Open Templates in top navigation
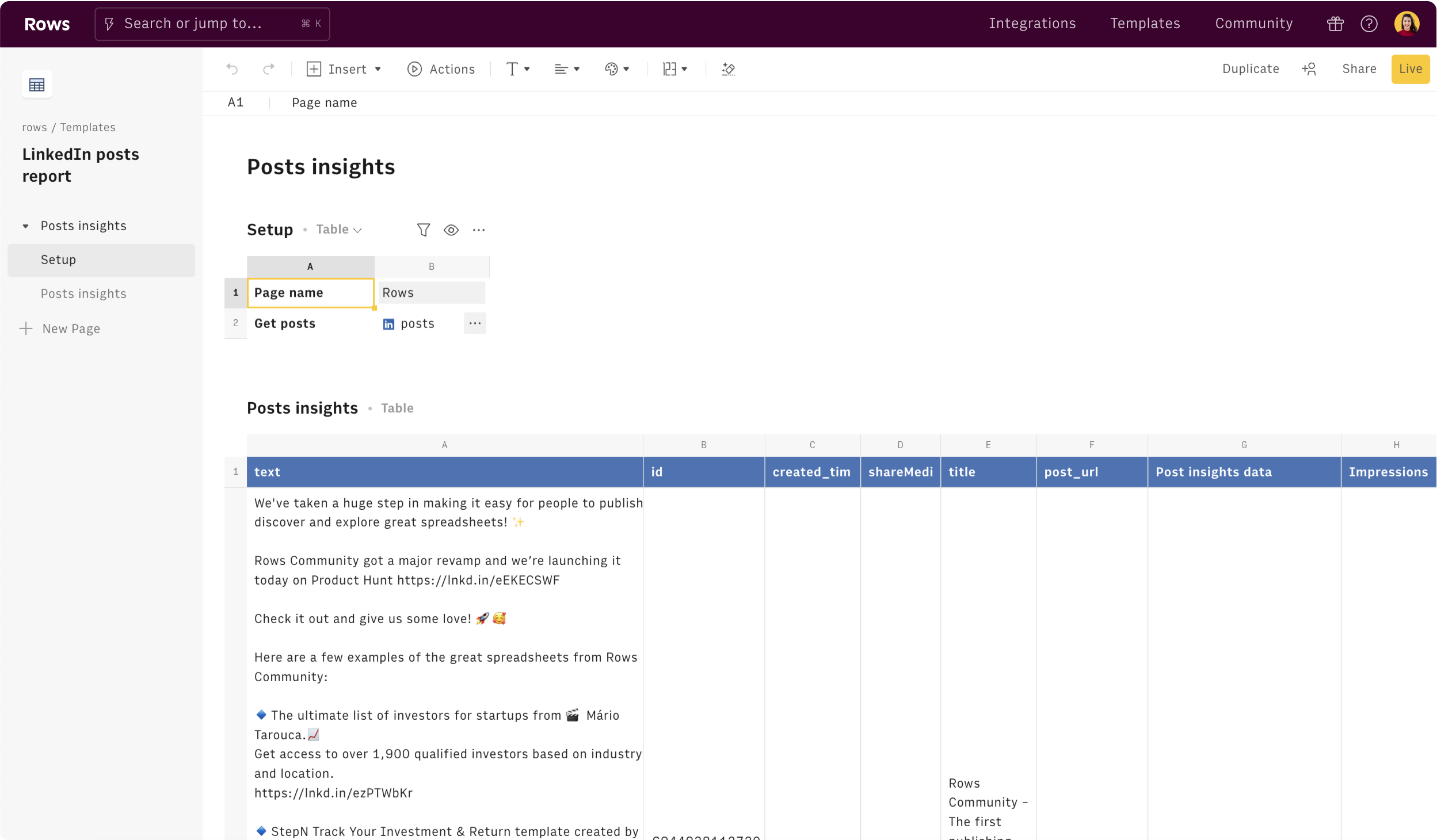This screenshot has width=1437, height=840. tap(1145, 24)
